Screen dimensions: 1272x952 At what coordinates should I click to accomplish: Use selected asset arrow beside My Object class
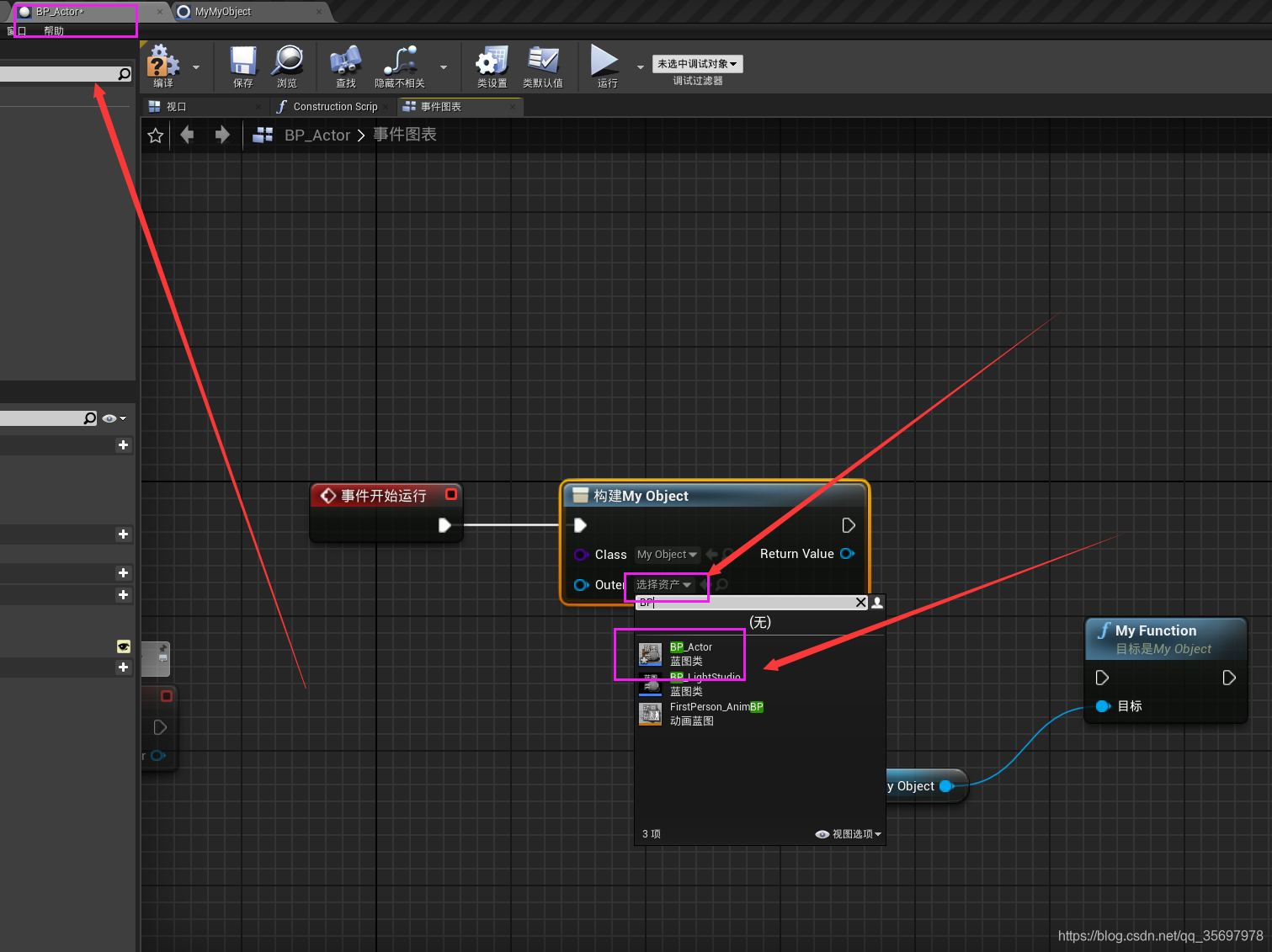click(712, 554)
